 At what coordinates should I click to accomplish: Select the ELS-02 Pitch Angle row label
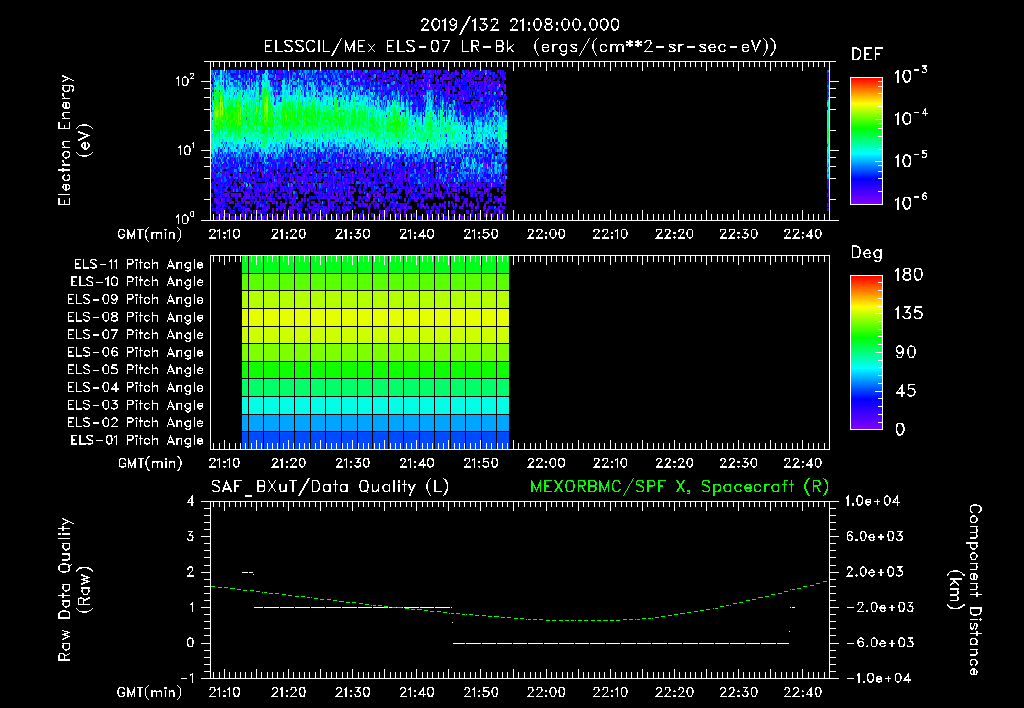(x=136, y=423)
